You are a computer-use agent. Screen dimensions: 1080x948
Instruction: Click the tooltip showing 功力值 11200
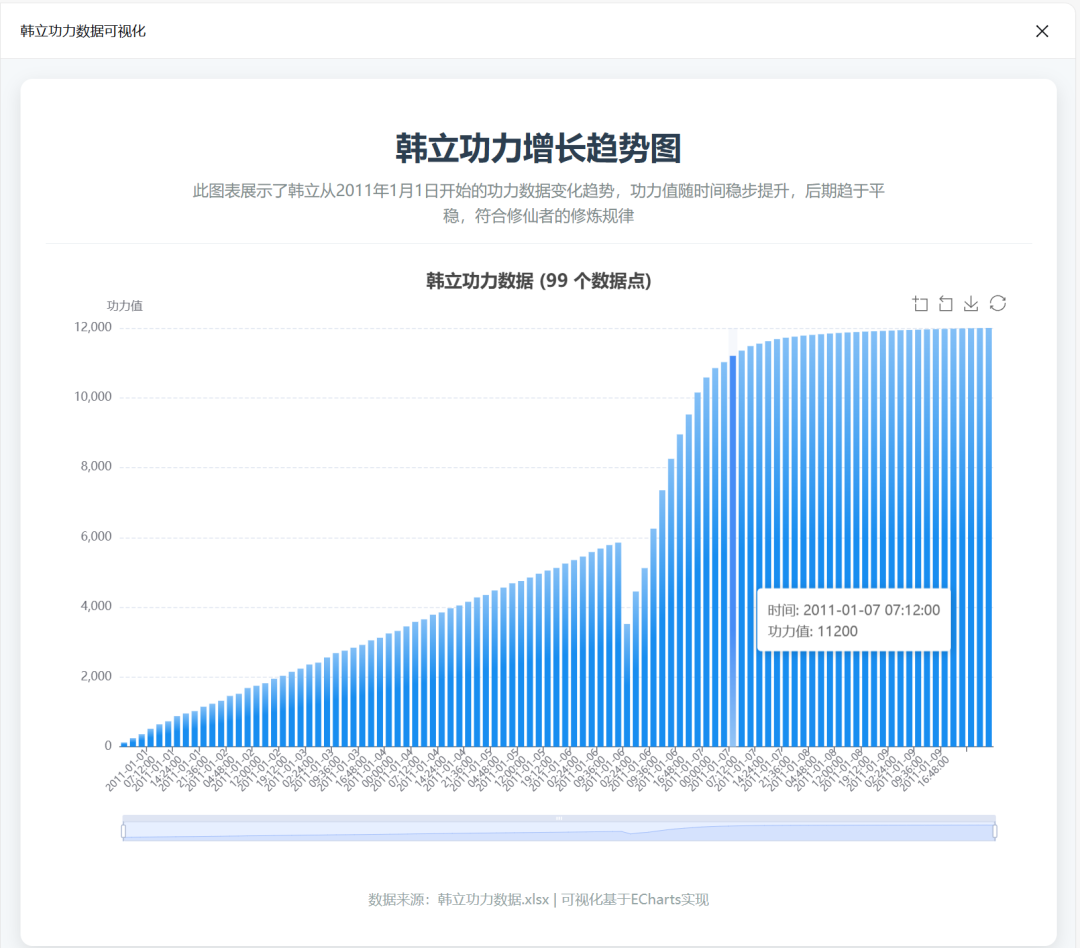point(852,620)
